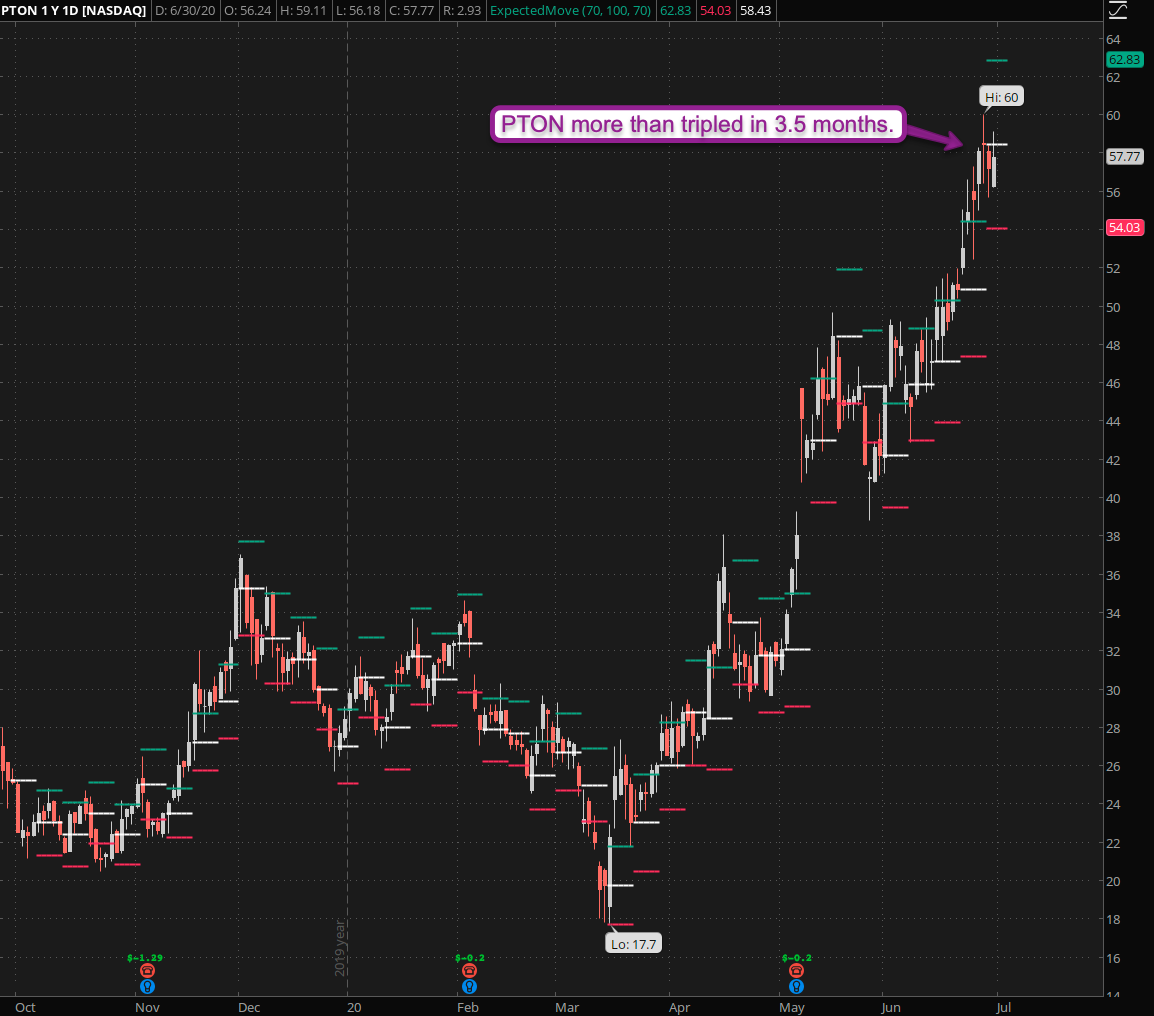This screenshot has height=1016, width=1154.
Task: Click the L: 56.18 low value
Action: pyautogui.click(x=358, y=10)
